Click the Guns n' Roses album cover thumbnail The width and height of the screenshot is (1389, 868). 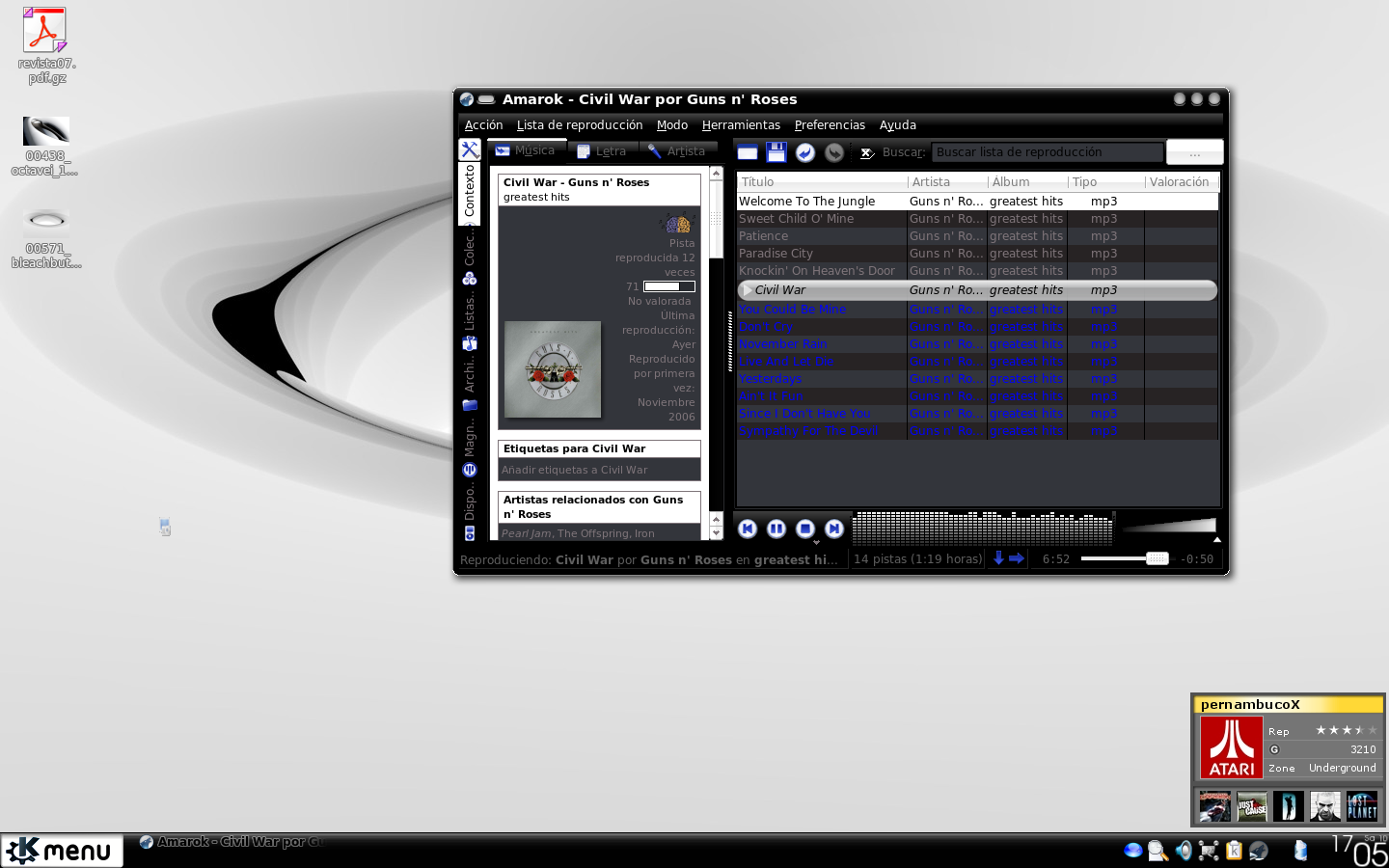pyautogui.click(x=553, y=369)
